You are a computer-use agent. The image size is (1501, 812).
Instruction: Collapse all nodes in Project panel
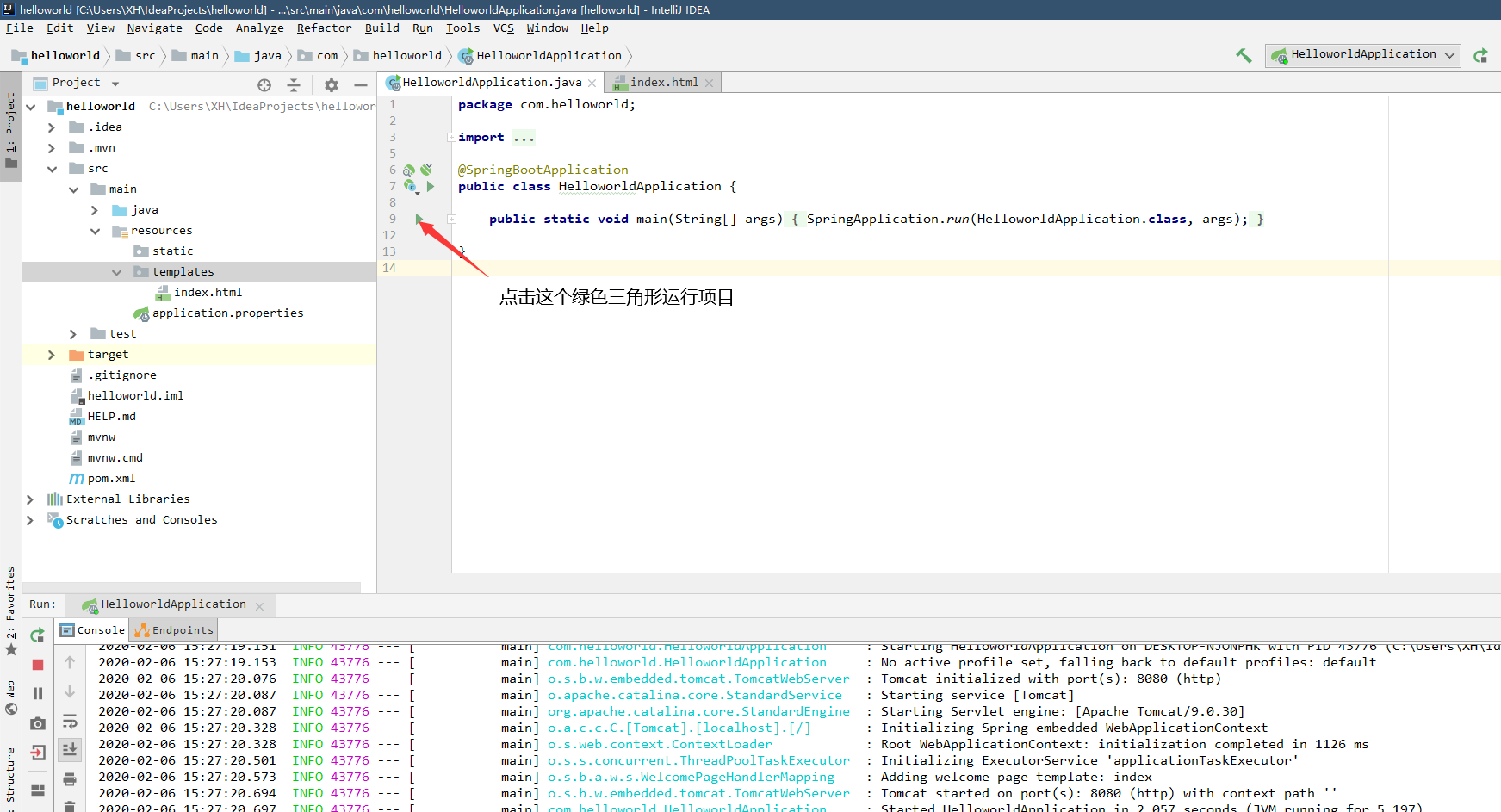coord(294,84)
